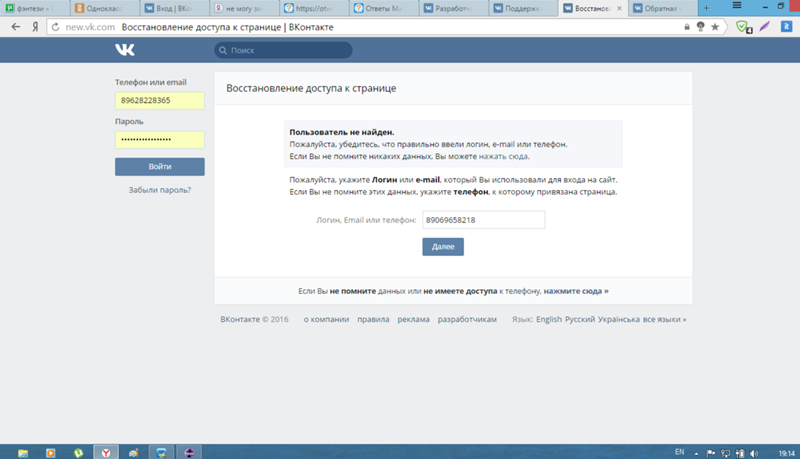The image size is (800, 459).
Task: Switch language to Русский
Action: click(580, 319)
